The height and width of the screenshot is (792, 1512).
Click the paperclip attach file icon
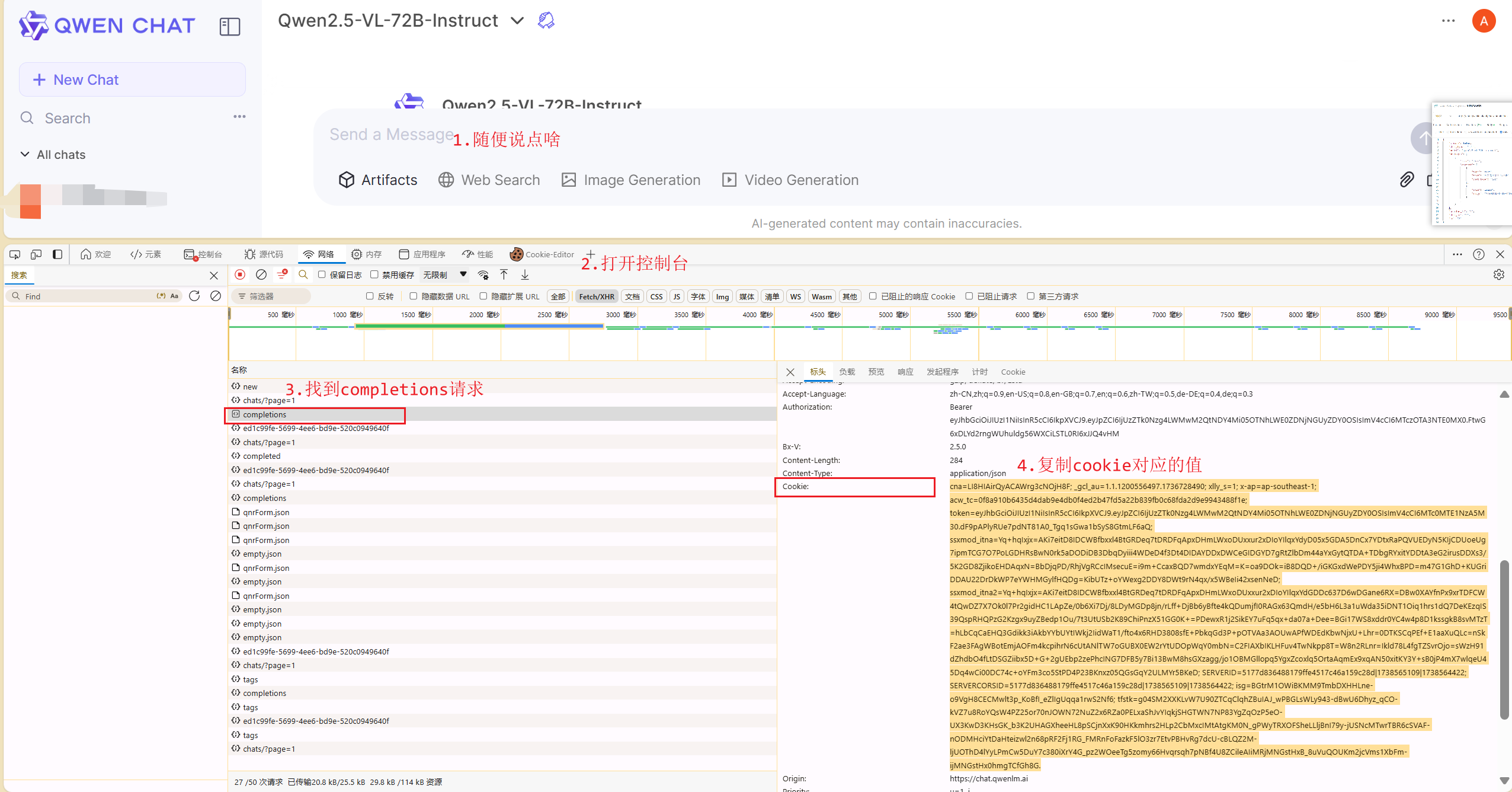tap(1406, 180)
